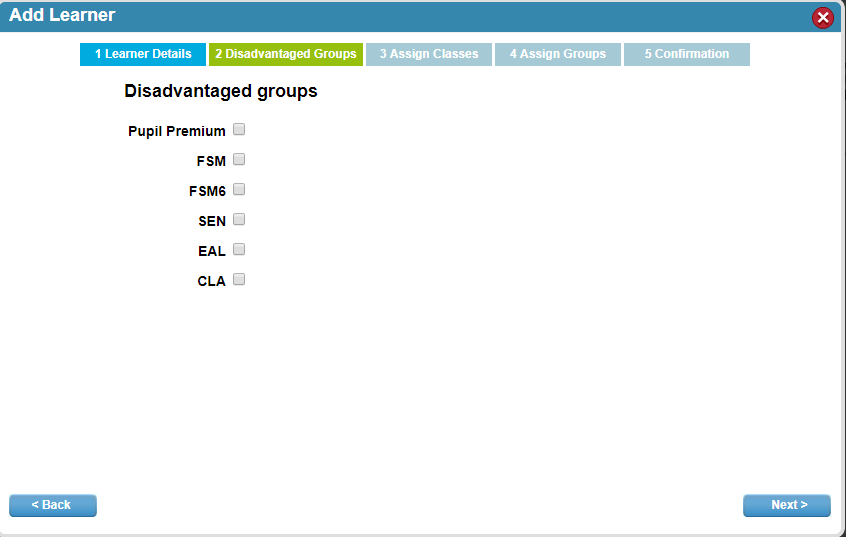This screenshot has height=537, width=846.
Task: Toggle the SEN checkbox
Action: coord(239,219)
